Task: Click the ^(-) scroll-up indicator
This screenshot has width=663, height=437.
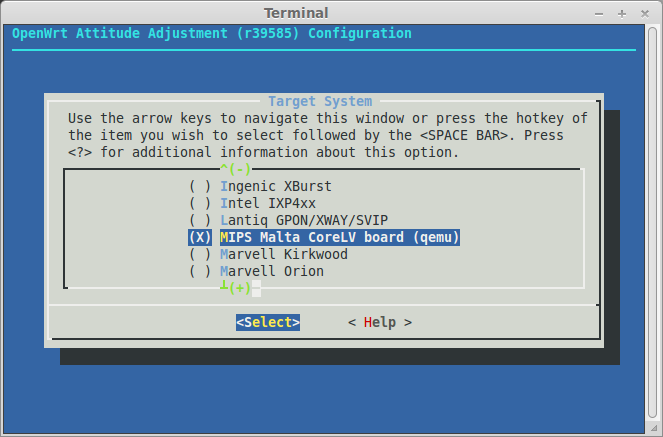Action: pyautogui.click(x=236, y=169)
